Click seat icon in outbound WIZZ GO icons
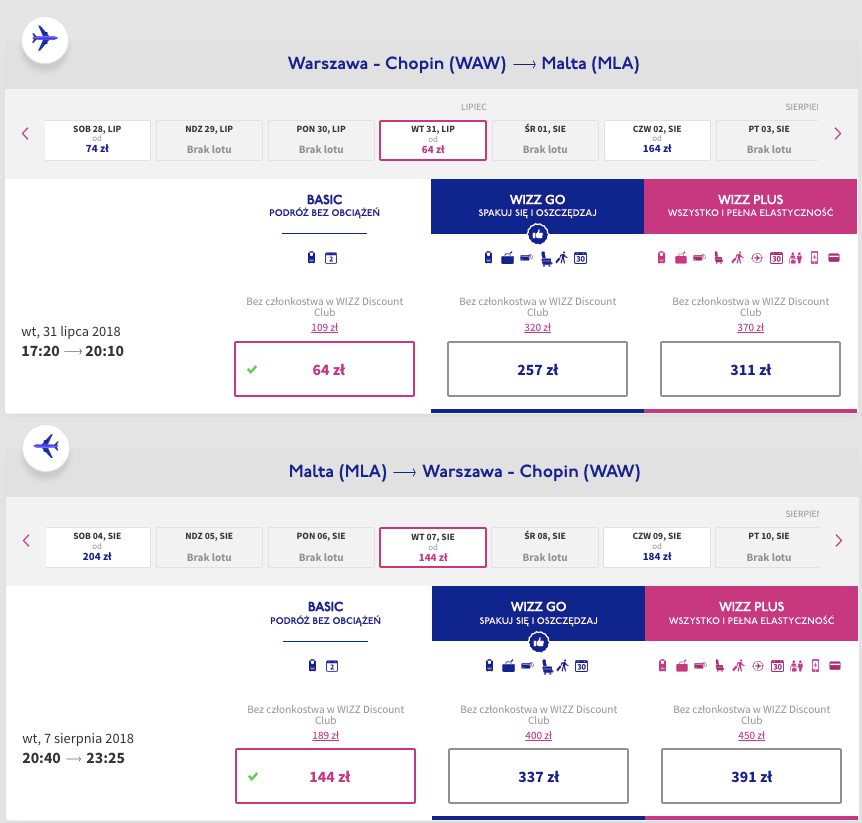This screenshot has width=862, height=823. pyautogui.click(x=546, y=258)
